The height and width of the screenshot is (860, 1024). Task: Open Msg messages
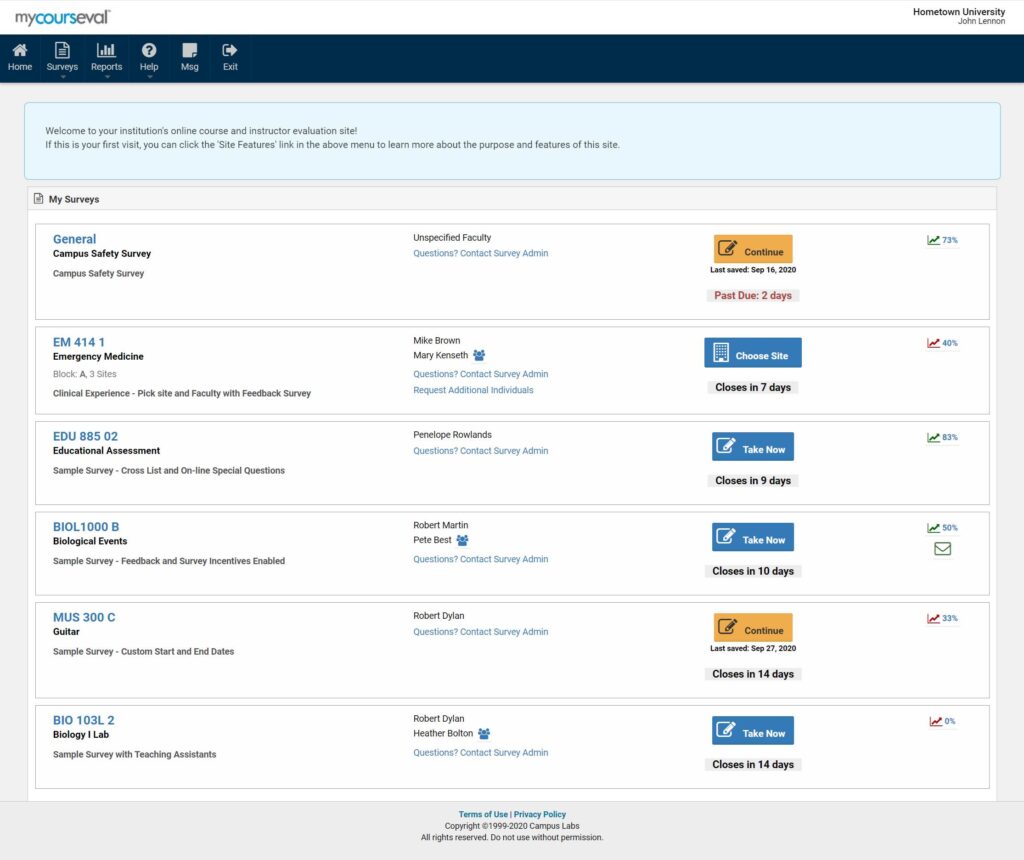[189, 57]
